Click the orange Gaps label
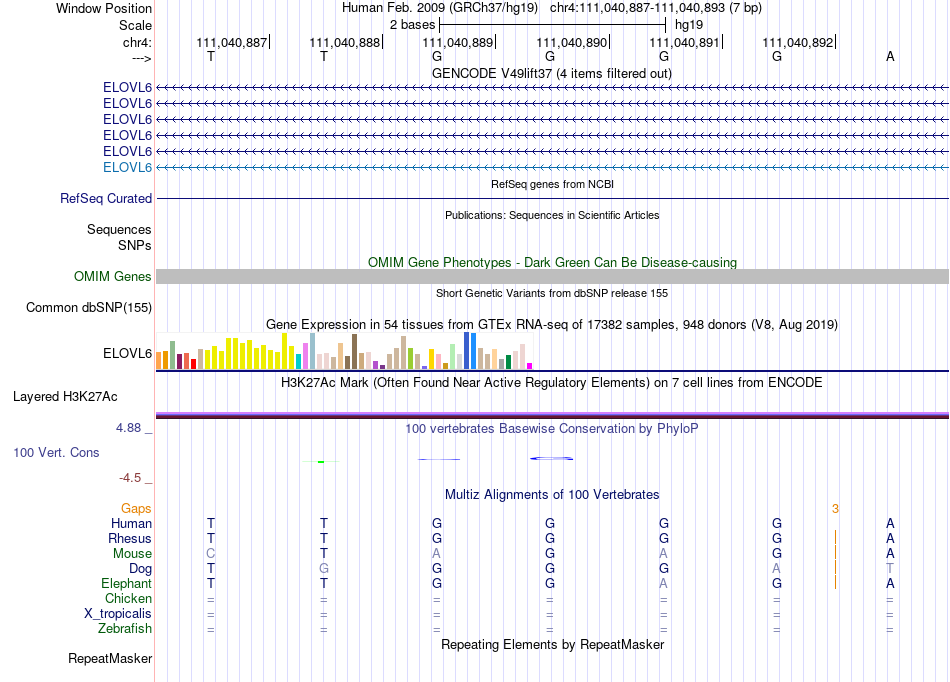The image size is (950, 682). pyautogui.click(x=136, y=509)
